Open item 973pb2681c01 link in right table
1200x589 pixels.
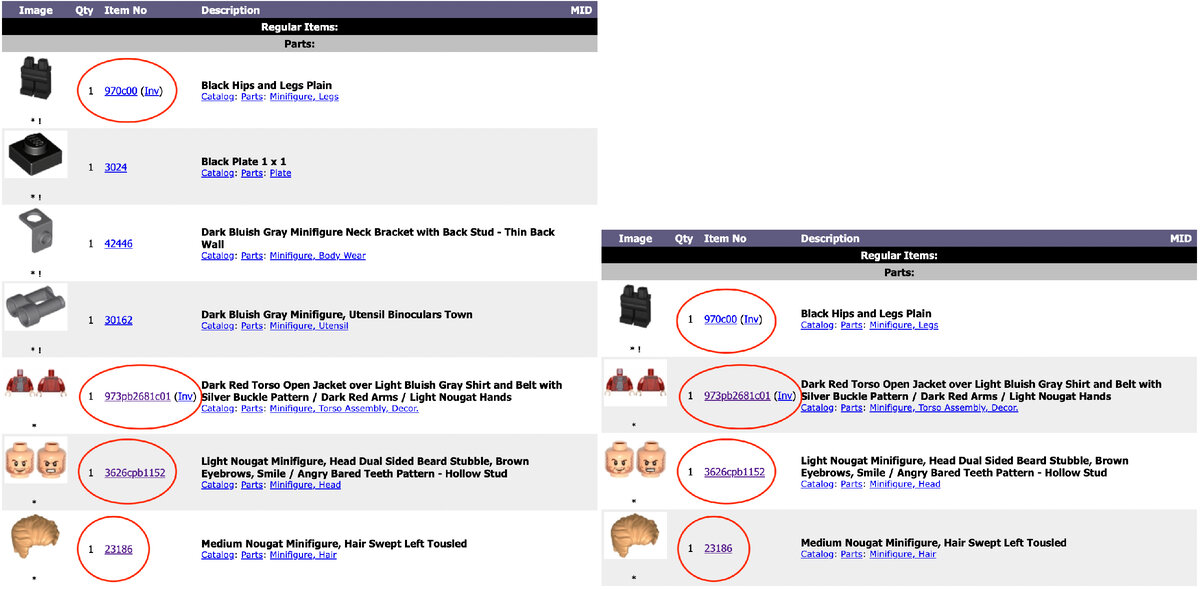click(x=738, y=396)
